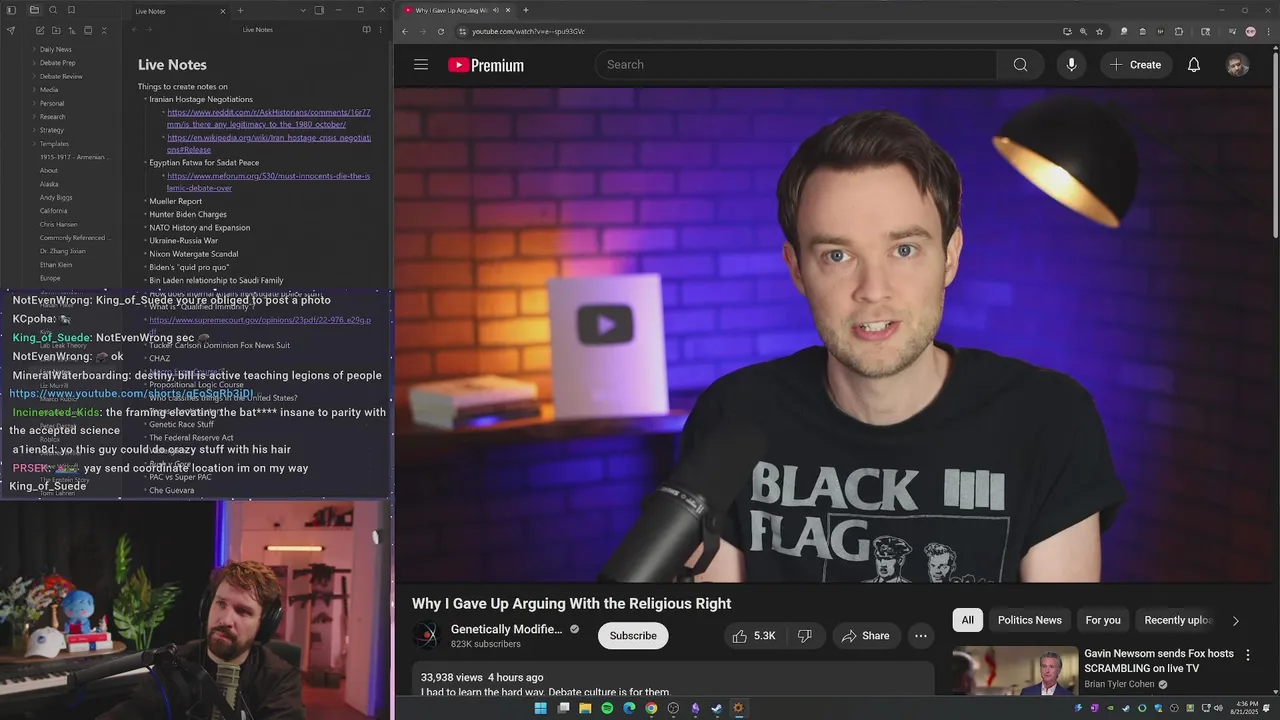This screenshot has height=720, width=1280.
Task: Open Obsidian search magnifier icon
Action: pyautogui.click(x=53, y=10)
